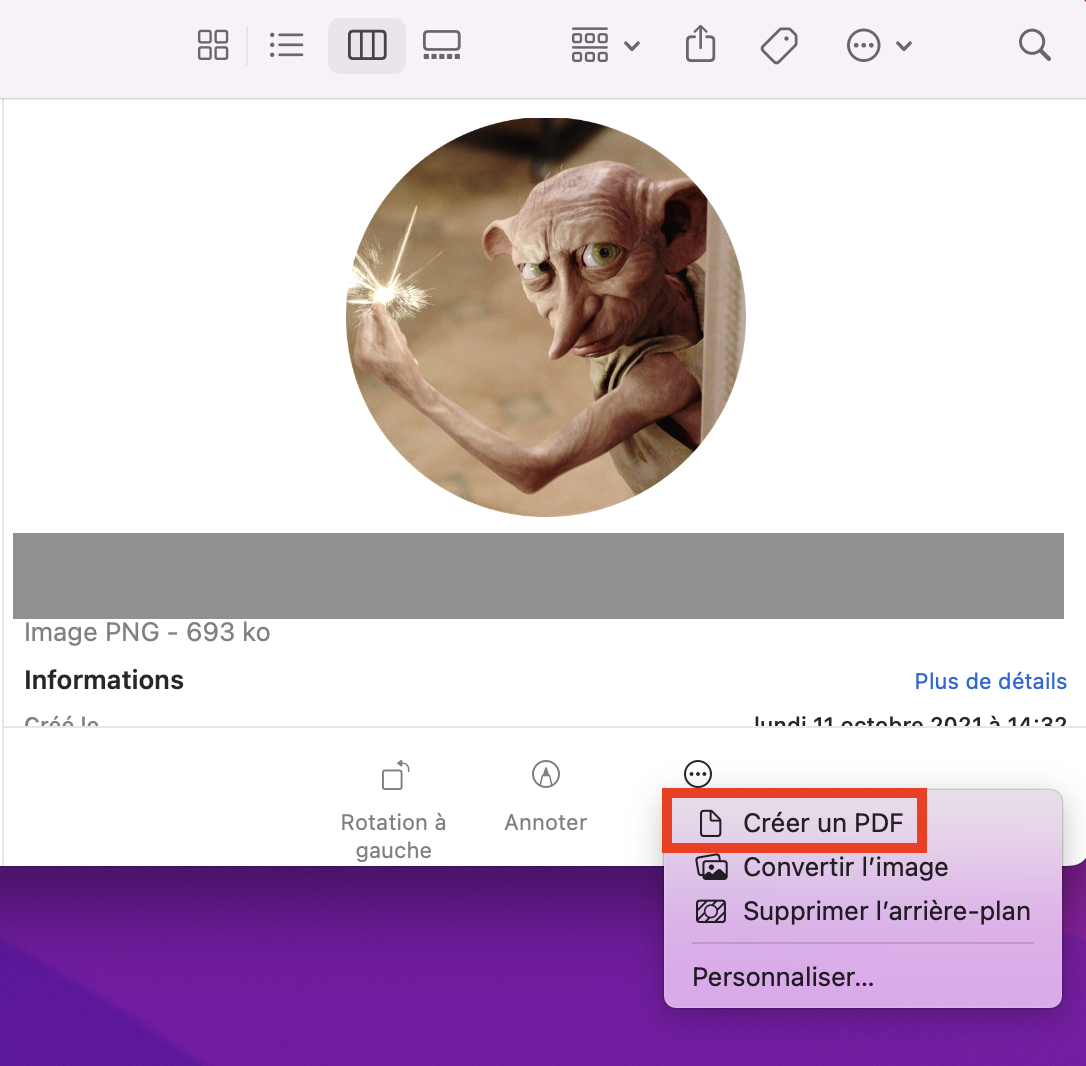Click the rotate-left icon above Rotation à gauche
This screenshot has width=1086, height=1066.
[395, 774]
